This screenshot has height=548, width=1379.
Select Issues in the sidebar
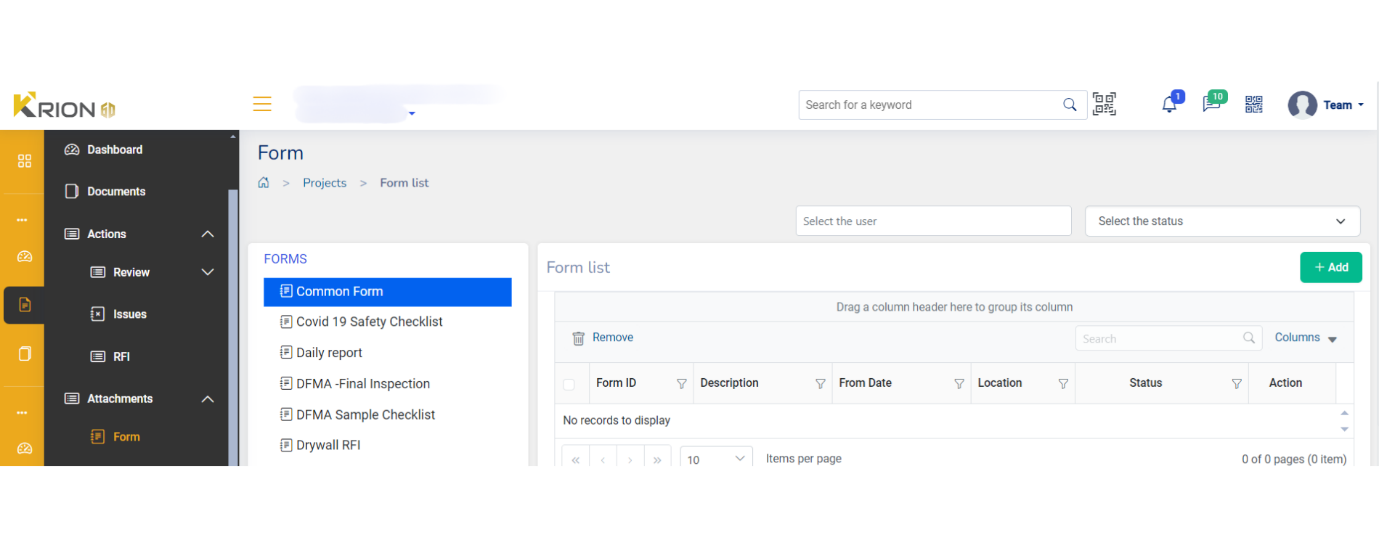[129, 314]
